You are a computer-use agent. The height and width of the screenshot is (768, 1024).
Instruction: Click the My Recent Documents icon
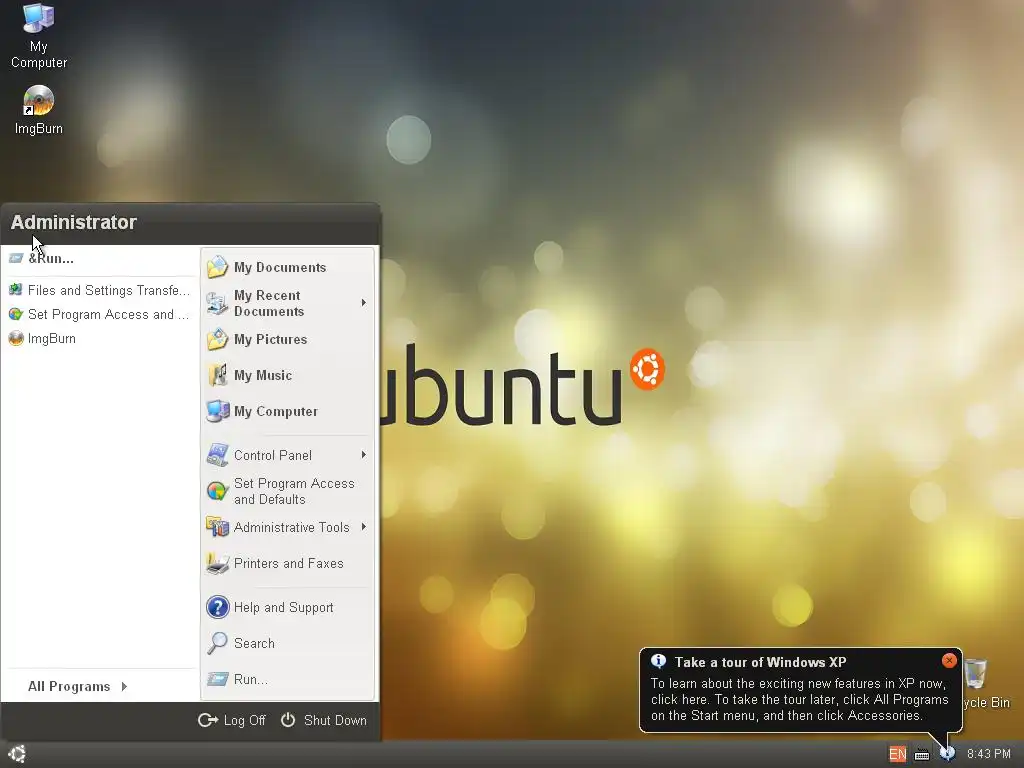[x=217, y=303]
